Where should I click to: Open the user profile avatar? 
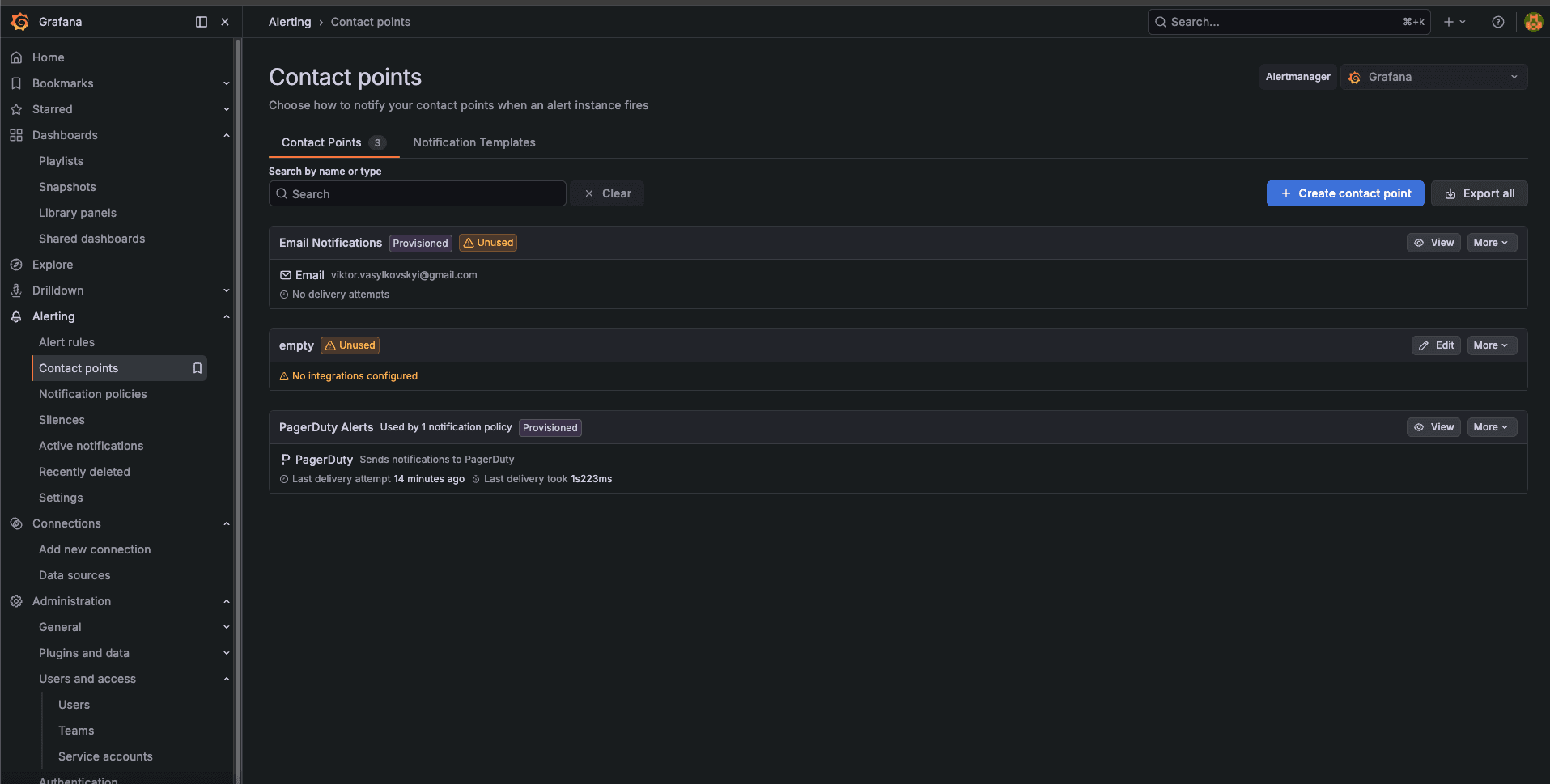[1533, 22]
